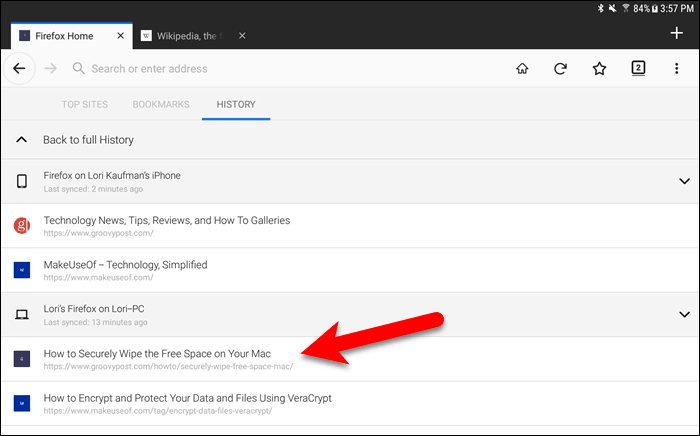Click https://www.makeuseof.com/ URL text
The image size is (700, 436).
click(x=99, y=278)
